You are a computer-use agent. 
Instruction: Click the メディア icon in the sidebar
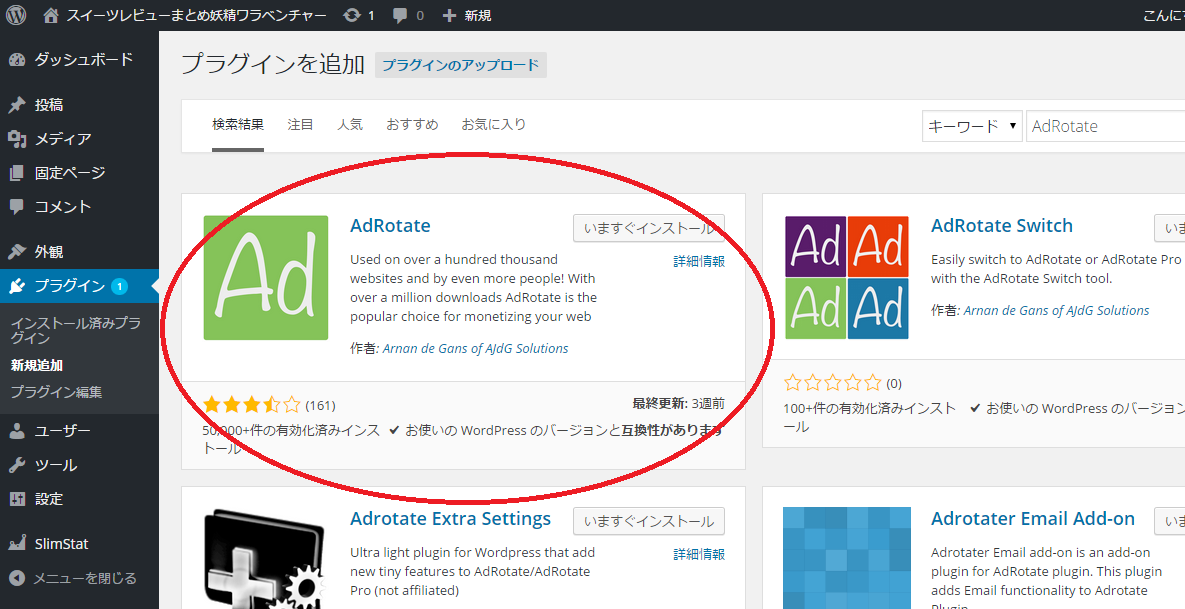pyautogui.click(x=17, y=139)
